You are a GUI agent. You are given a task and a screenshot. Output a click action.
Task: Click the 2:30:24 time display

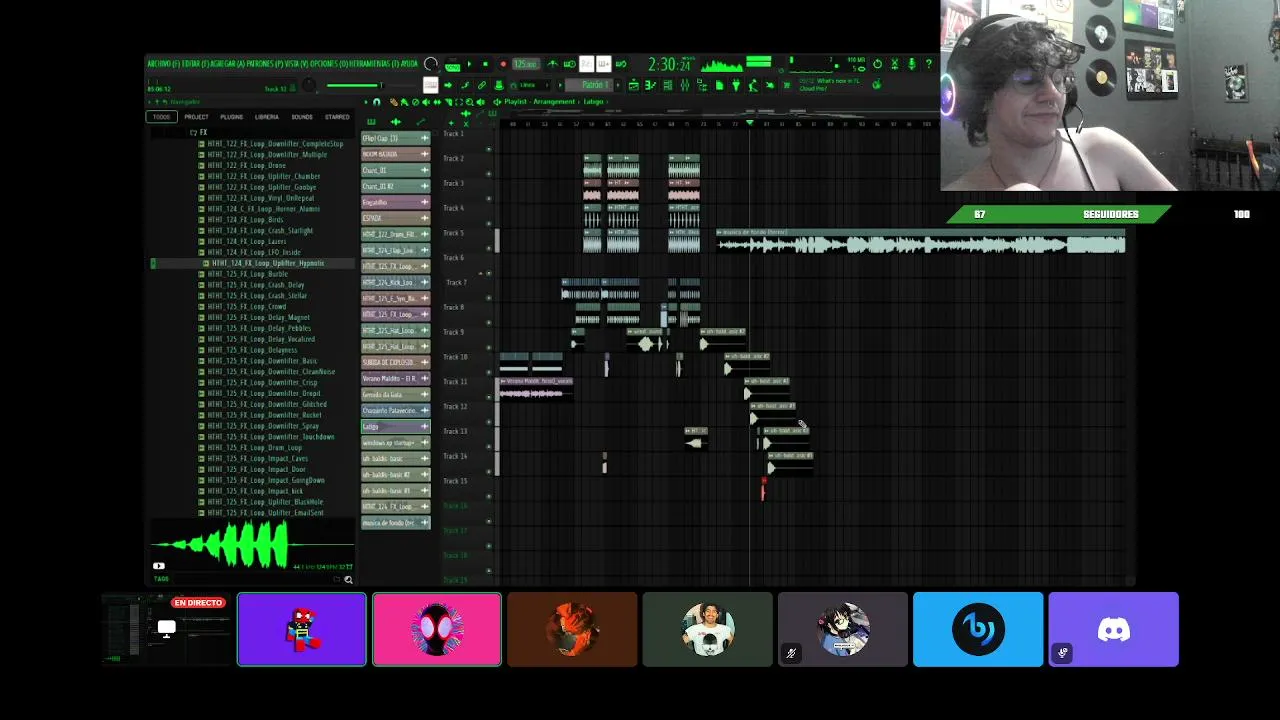pyautogui.click(x=670, y=64)
